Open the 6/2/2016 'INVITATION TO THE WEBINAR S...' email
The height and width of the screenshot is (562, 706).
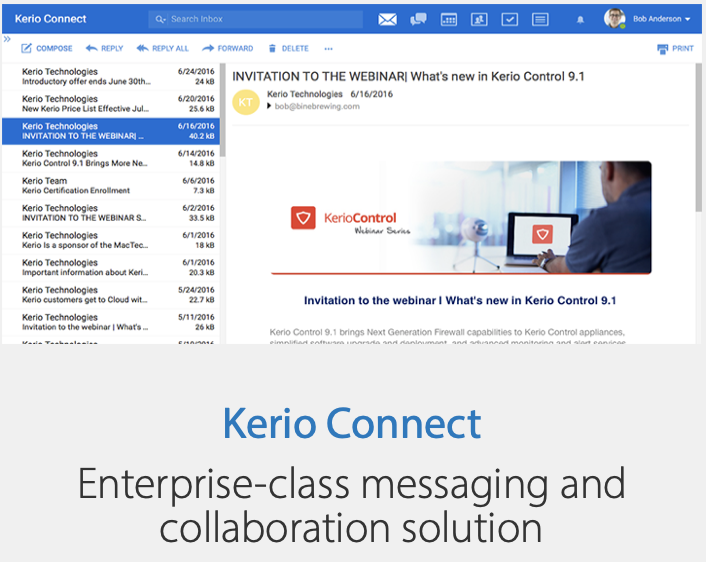[x=111, y=213]
